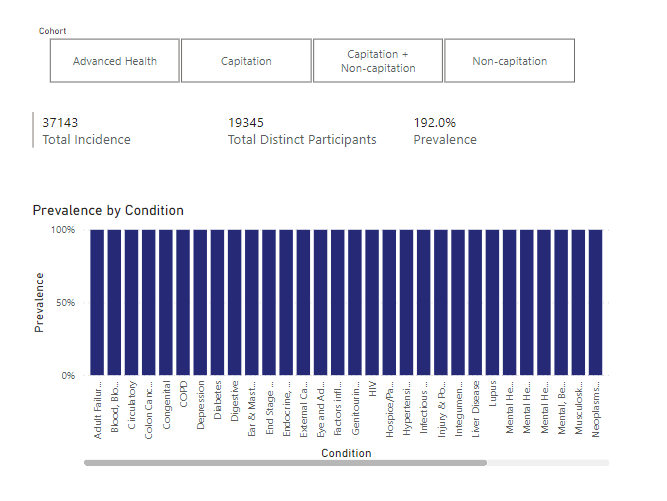Select the COPD bar
Viewport: 667px width, 501px height.
point(183,302)
